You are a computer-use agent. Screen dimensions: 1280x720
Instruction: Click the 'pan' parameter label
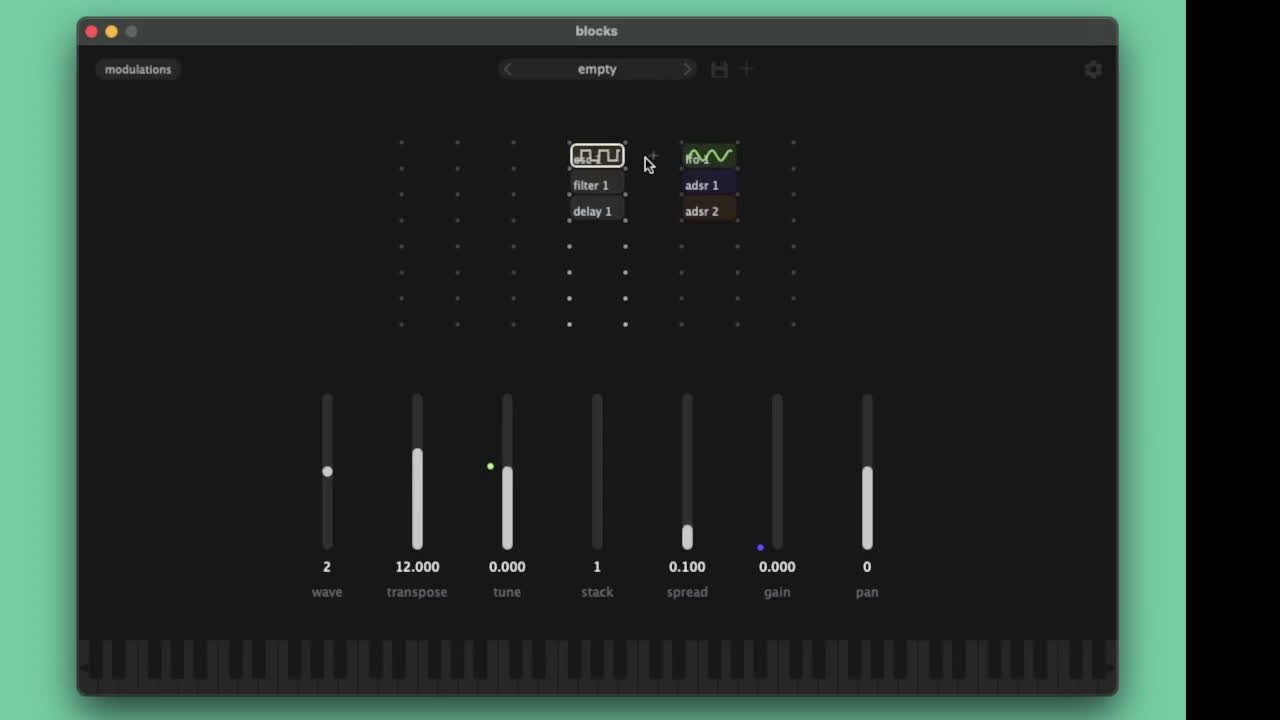[x=867, y=592]
